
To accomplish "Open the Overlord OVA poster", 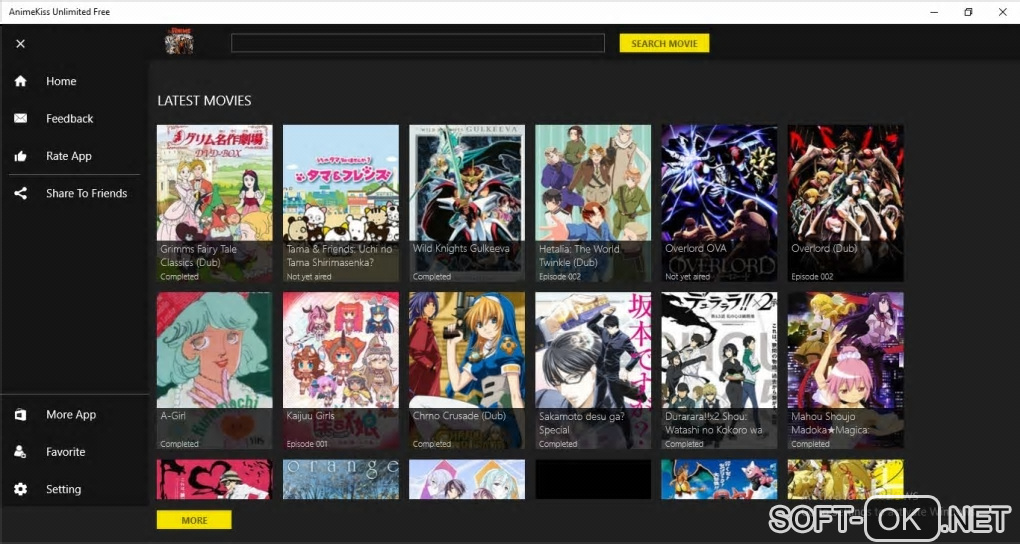I will (719, 203).
